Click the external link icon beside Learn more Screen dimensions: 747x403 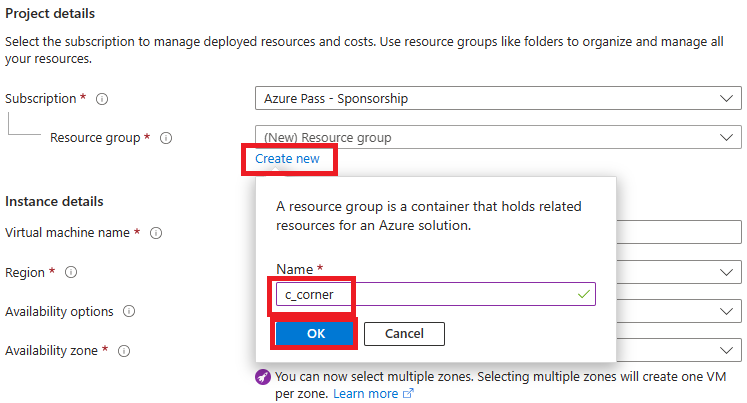(408, 394)
